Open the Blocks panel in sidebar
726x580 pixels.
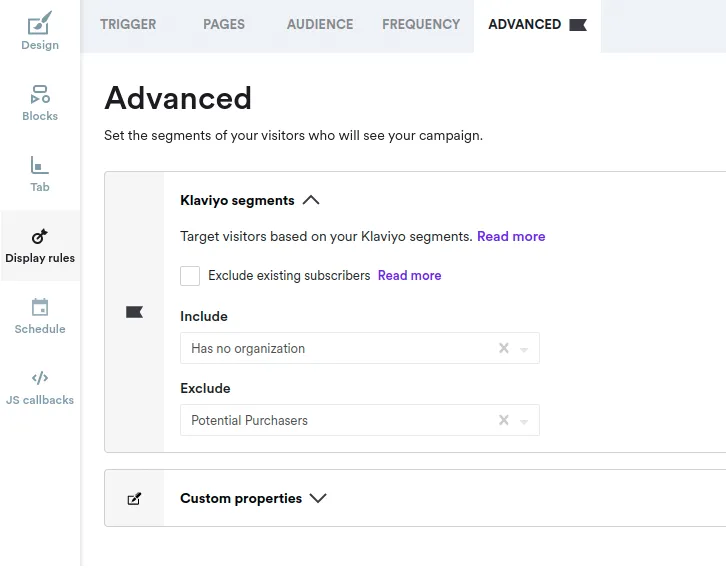[x=40, y=103]
